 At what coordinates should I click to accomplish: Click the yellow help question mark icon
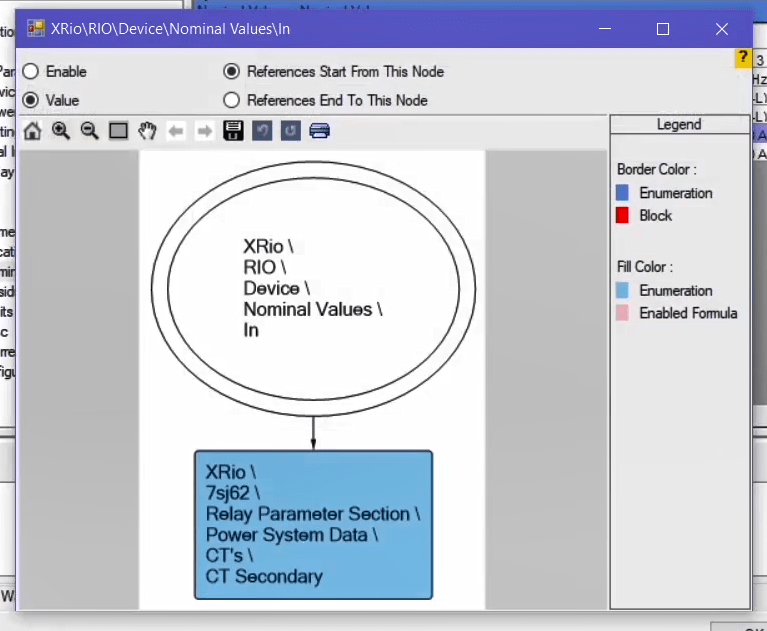click(x=743, y=58)
